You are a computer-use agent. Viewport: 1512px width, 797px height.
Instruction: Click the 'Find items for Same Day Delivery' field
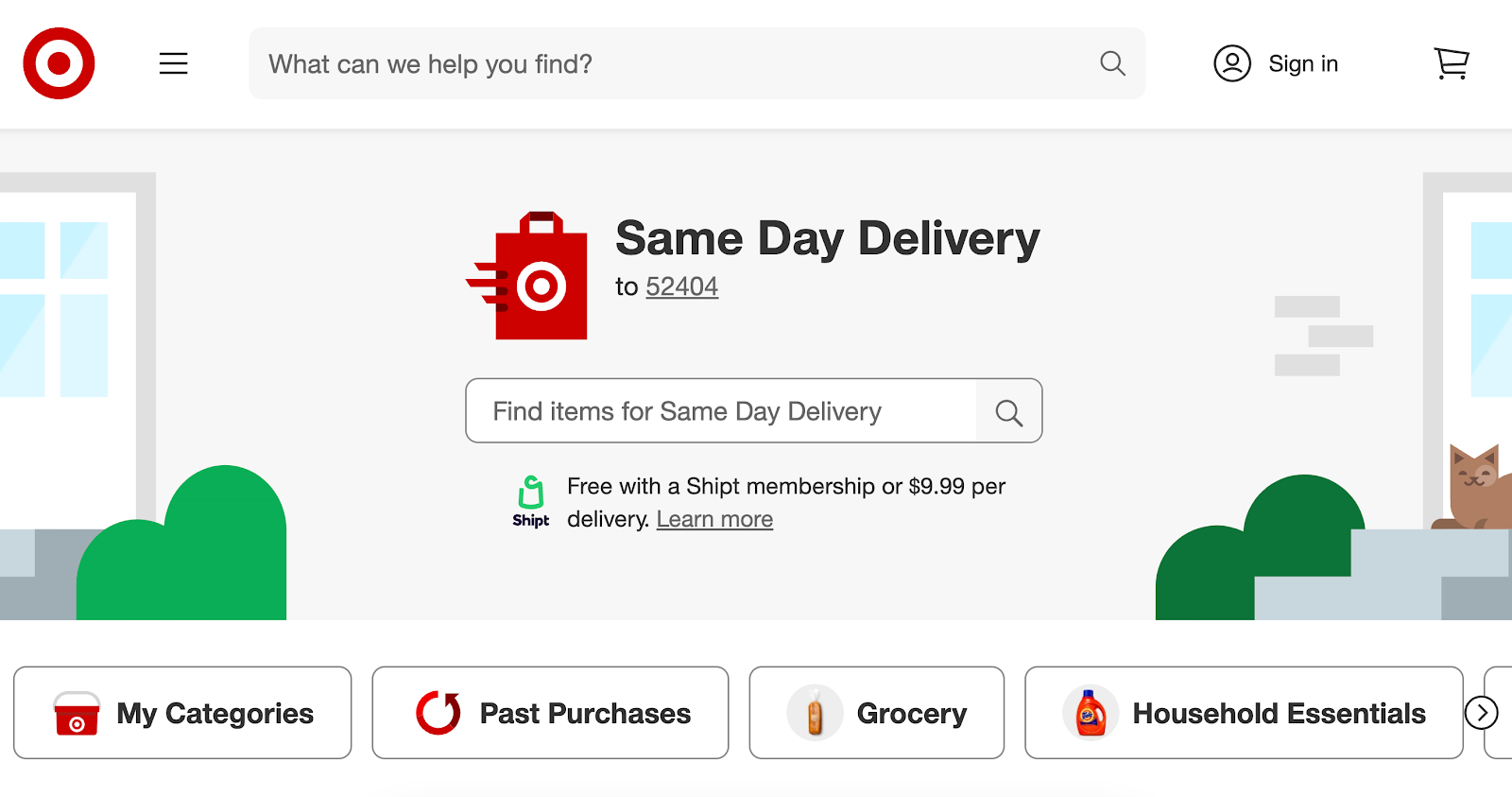point(718,411)
